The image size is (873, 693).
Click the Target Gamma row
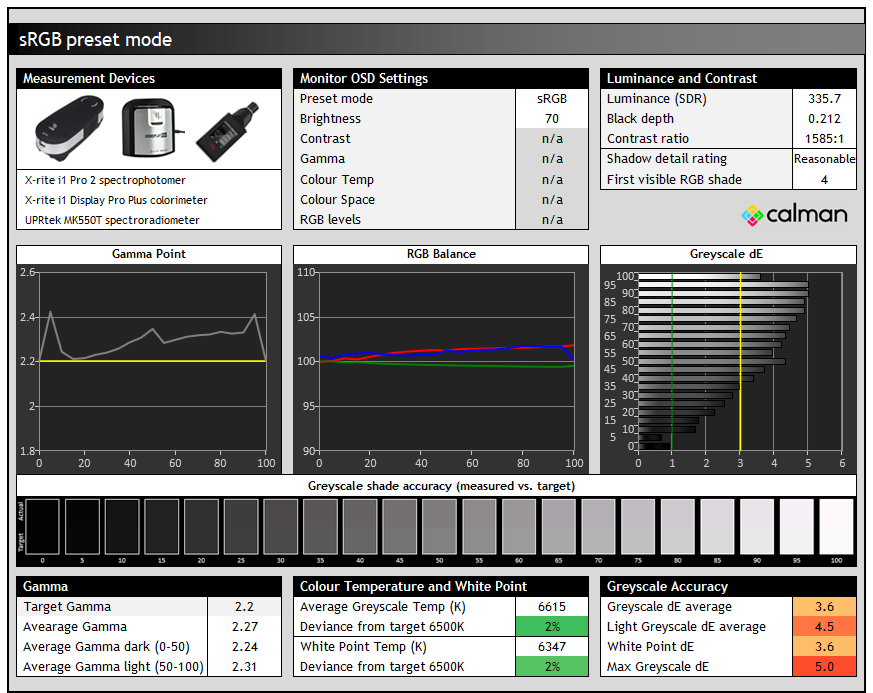(114, 607)
